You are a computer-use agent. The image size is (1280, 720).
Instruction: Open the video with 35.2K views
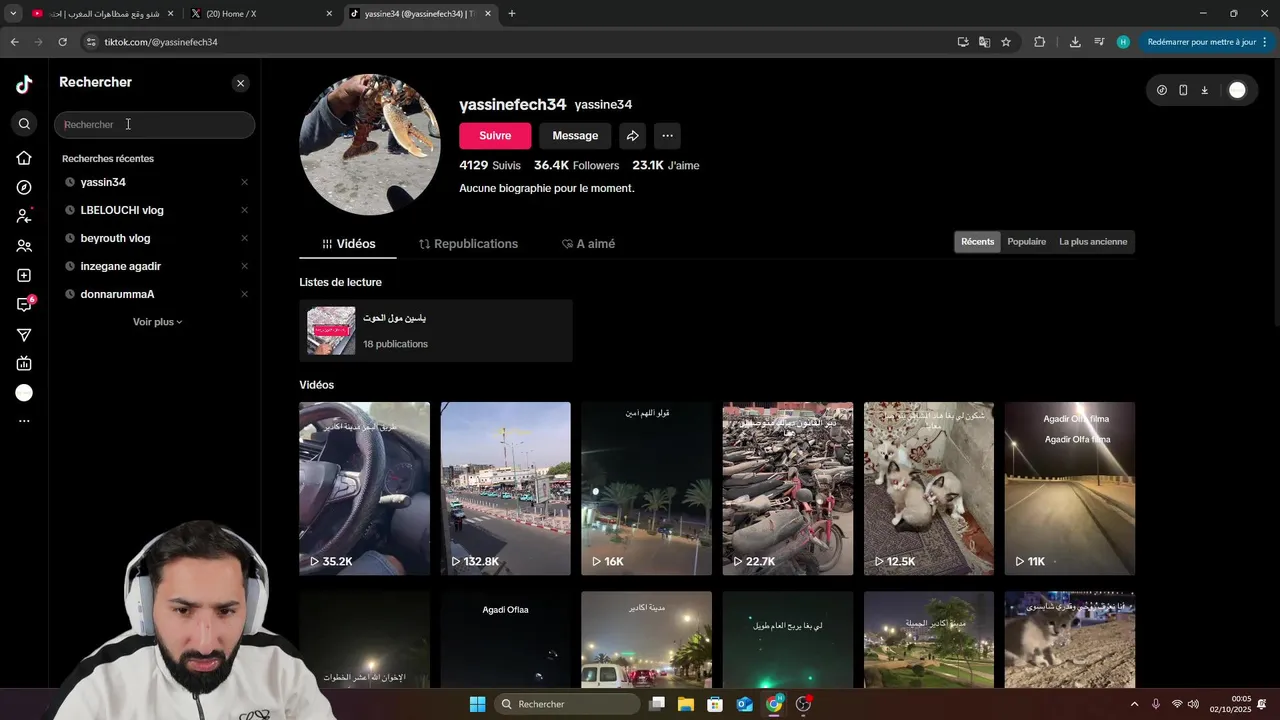364,489
